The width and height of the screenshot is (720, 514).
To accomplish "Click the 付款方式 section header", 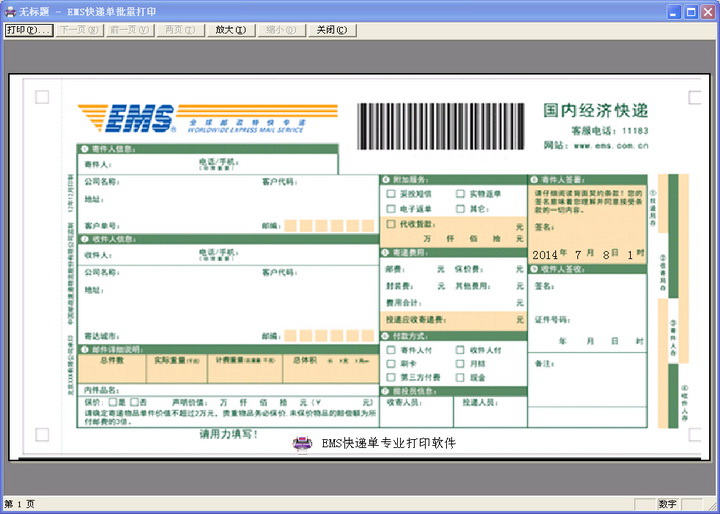I will click(454, 336).
